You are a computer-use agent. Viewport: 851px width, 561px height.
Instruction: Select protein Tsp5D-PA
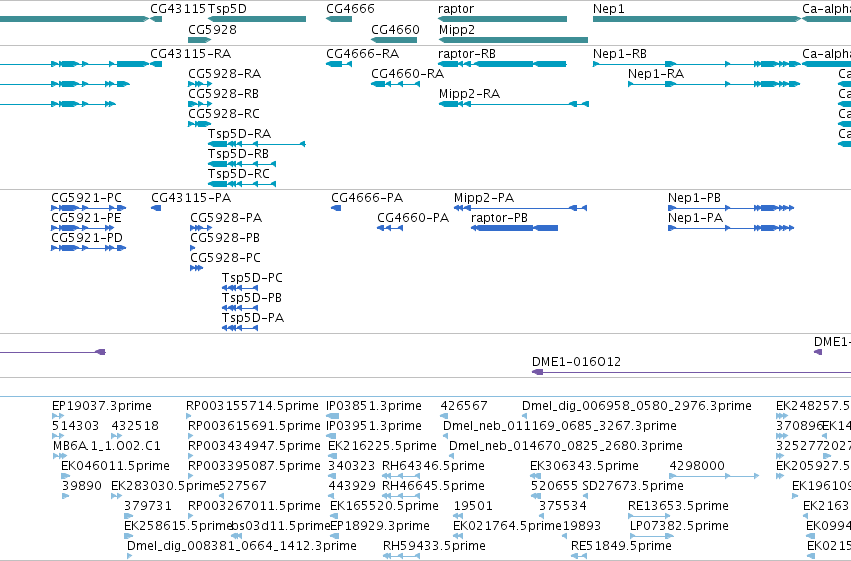click(240, 328)
